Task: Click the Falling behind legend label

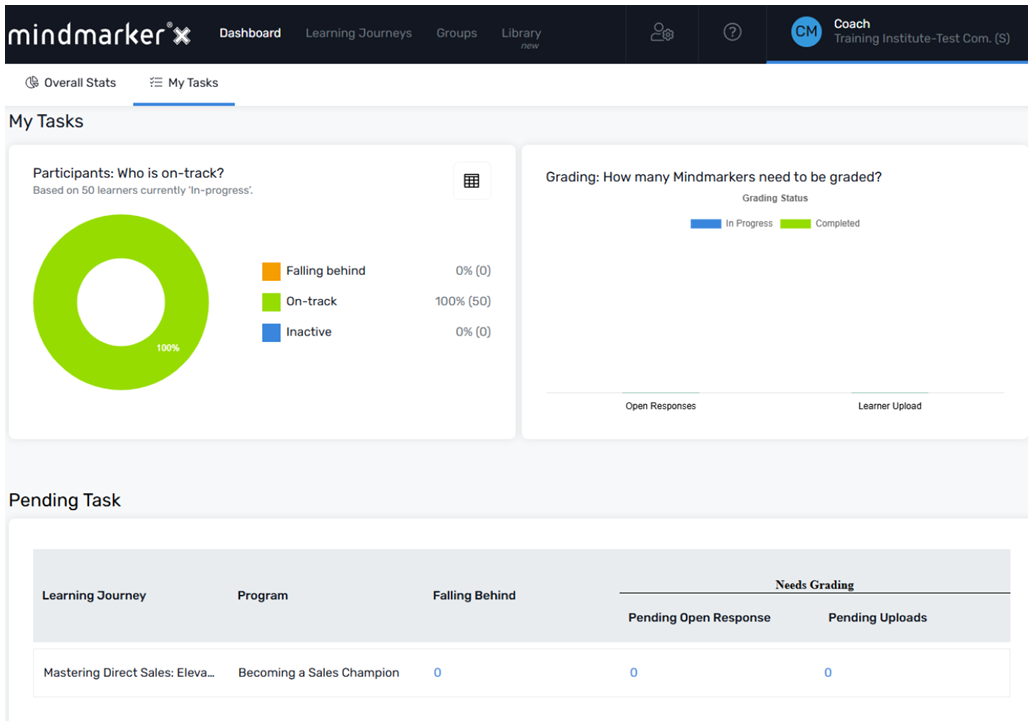Action: pyautogui.click(x=325, y=271)
